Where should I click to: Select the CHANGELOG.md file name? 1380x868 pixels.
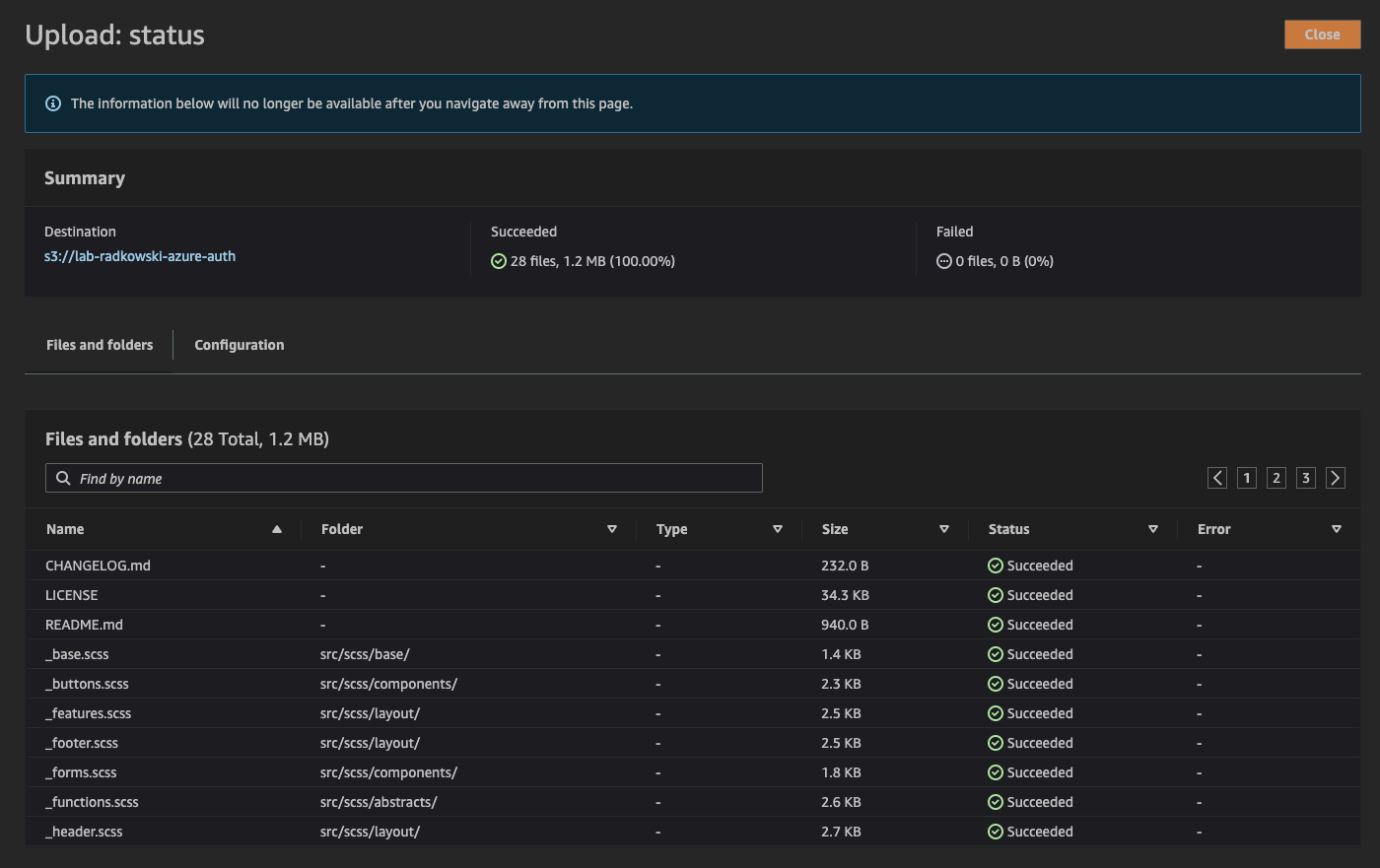point(98,566)
